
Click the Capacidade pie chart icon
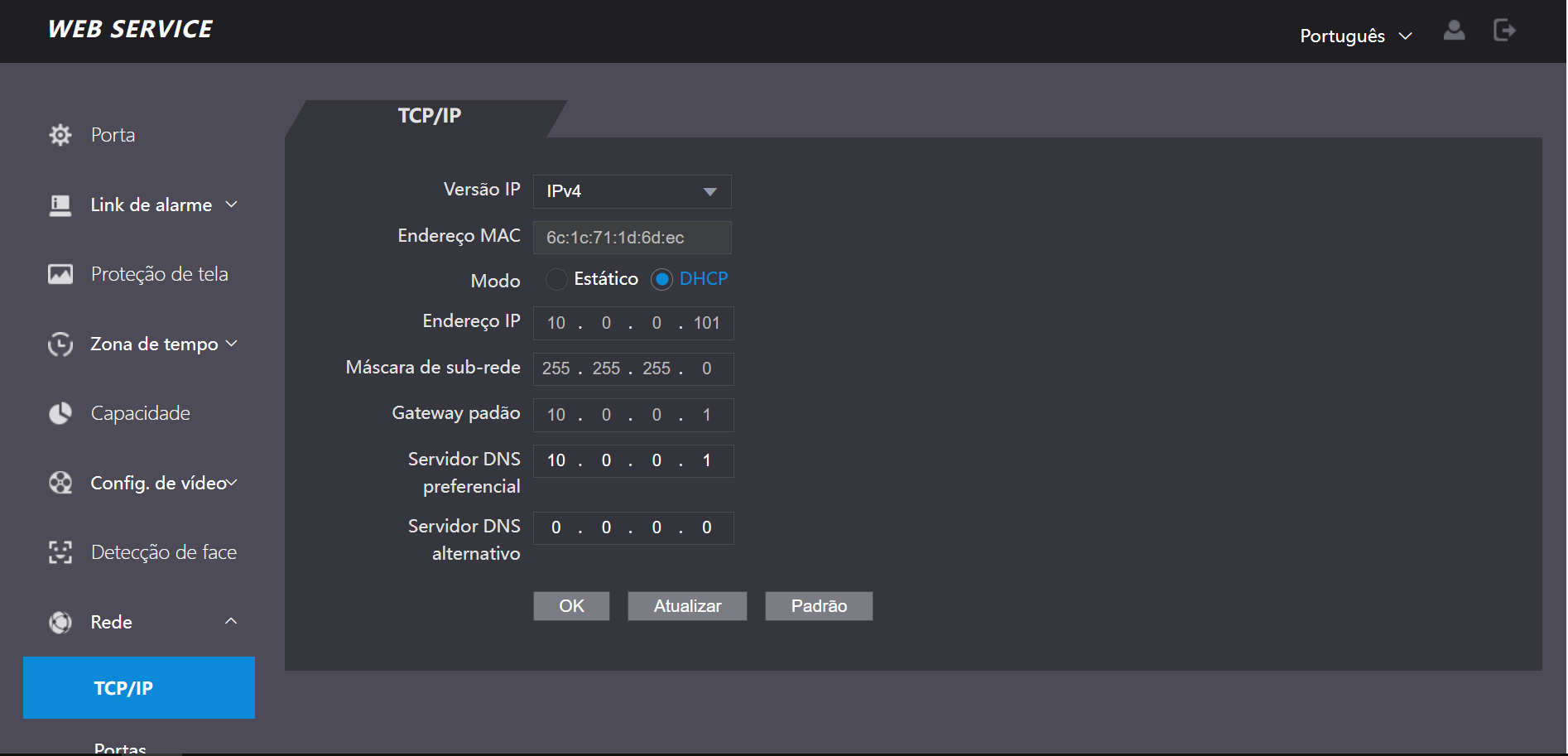(60, 413)
